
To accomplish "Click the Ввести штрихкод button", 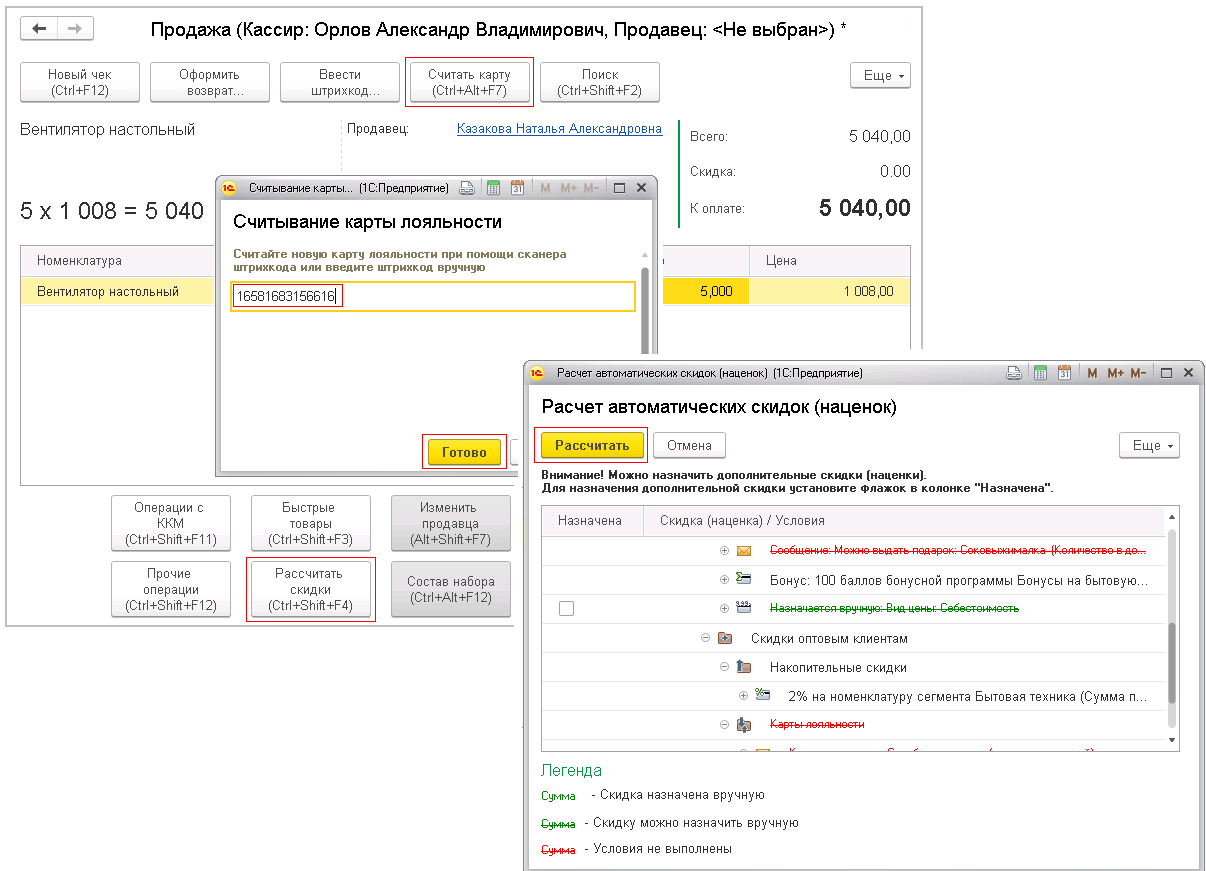I will coord(340,82).
